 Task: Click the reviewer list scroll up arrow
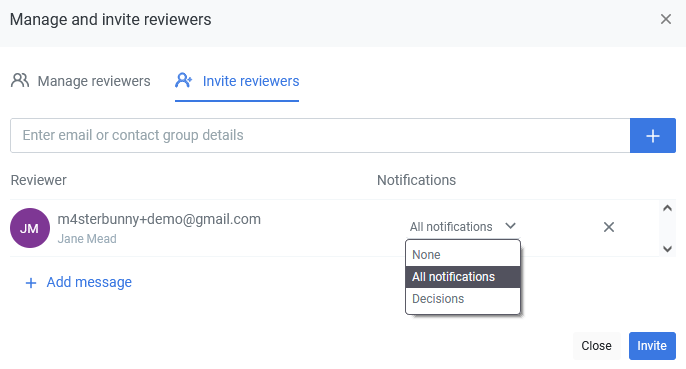[x=667, y=208]
